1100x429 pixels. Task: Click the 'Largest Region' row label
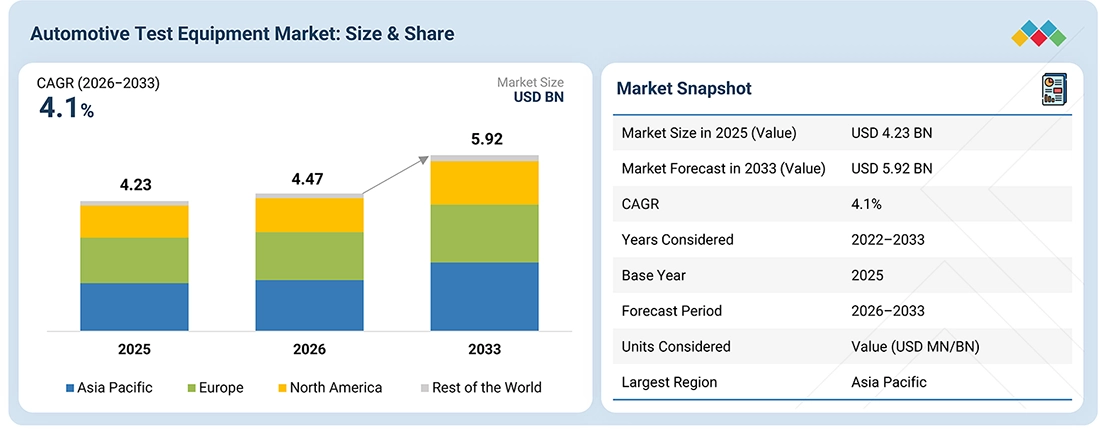669,382
